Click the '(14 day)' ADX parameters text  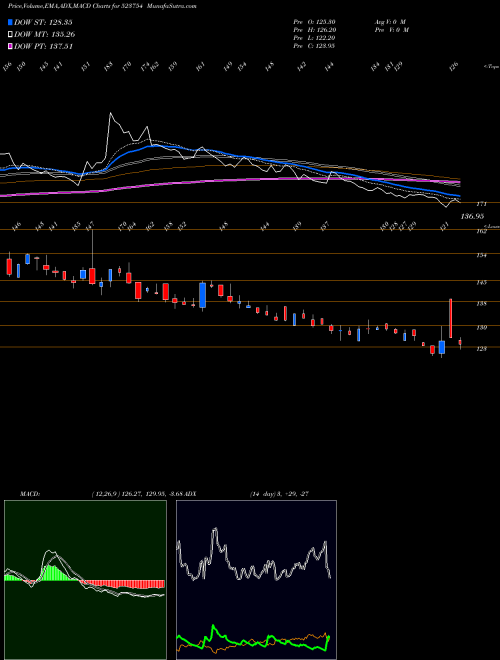(261, 494)
